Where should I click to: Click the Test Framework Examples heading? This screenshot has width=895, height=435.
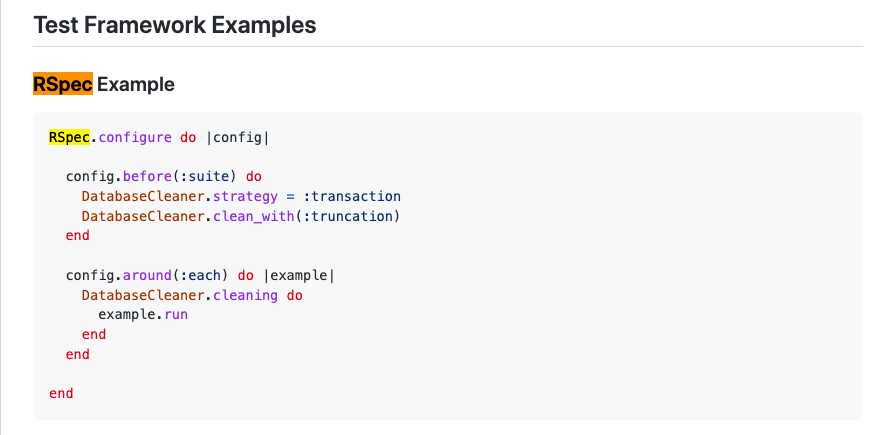coord(175,25)
